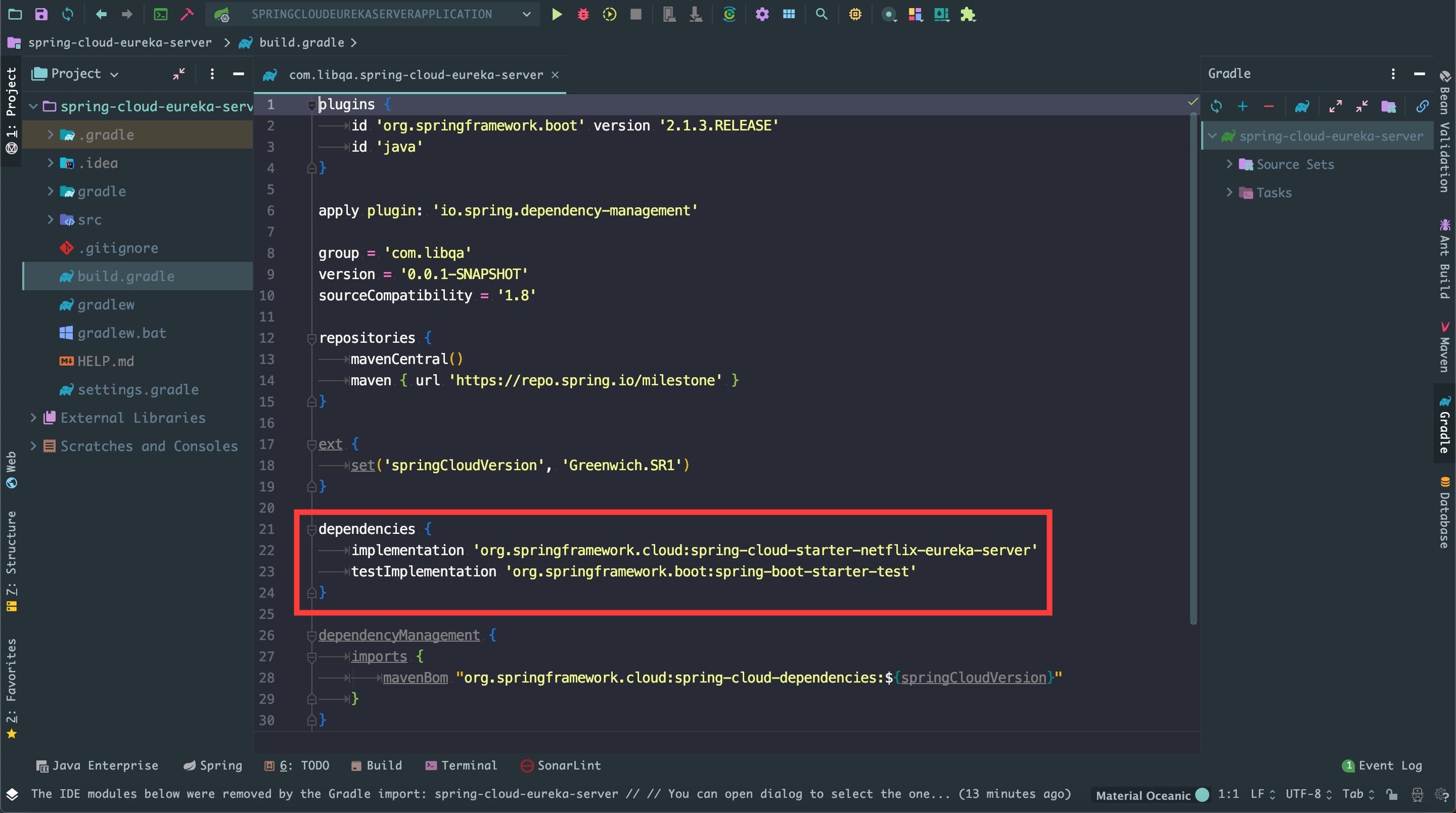Screen dimensions: 1456x813
Task: Open Ant Build side tab
Action: [x=1445, y=259]
